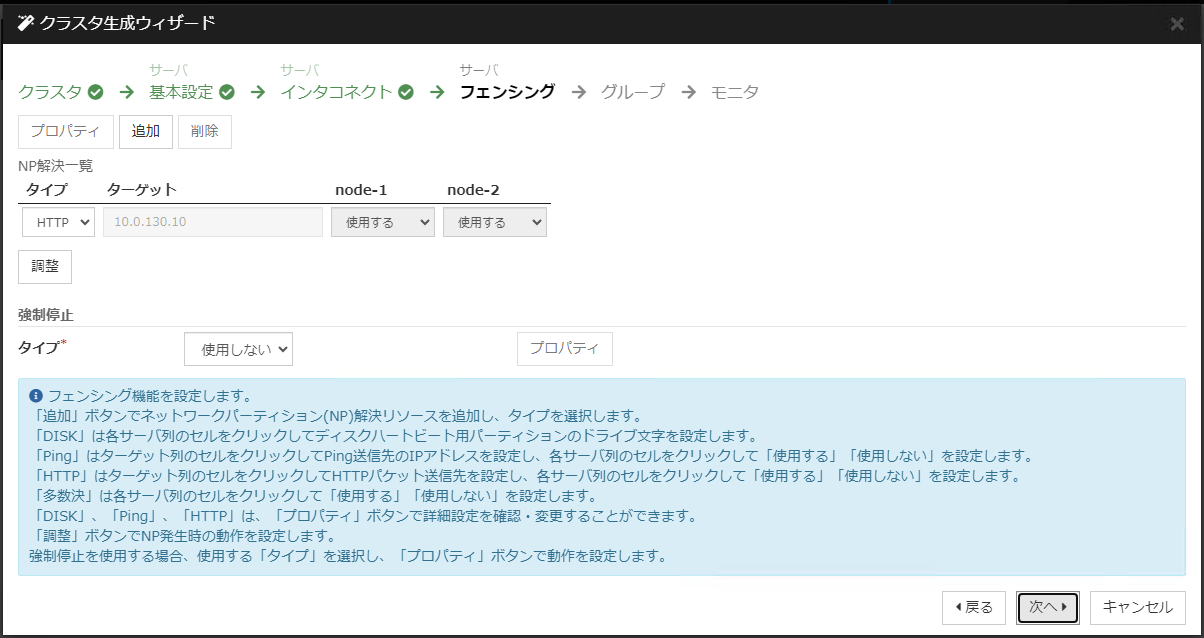Click arrow between フェンシング and グループ
Viewport: 1204px width, 638px height.
click(578, 92)
